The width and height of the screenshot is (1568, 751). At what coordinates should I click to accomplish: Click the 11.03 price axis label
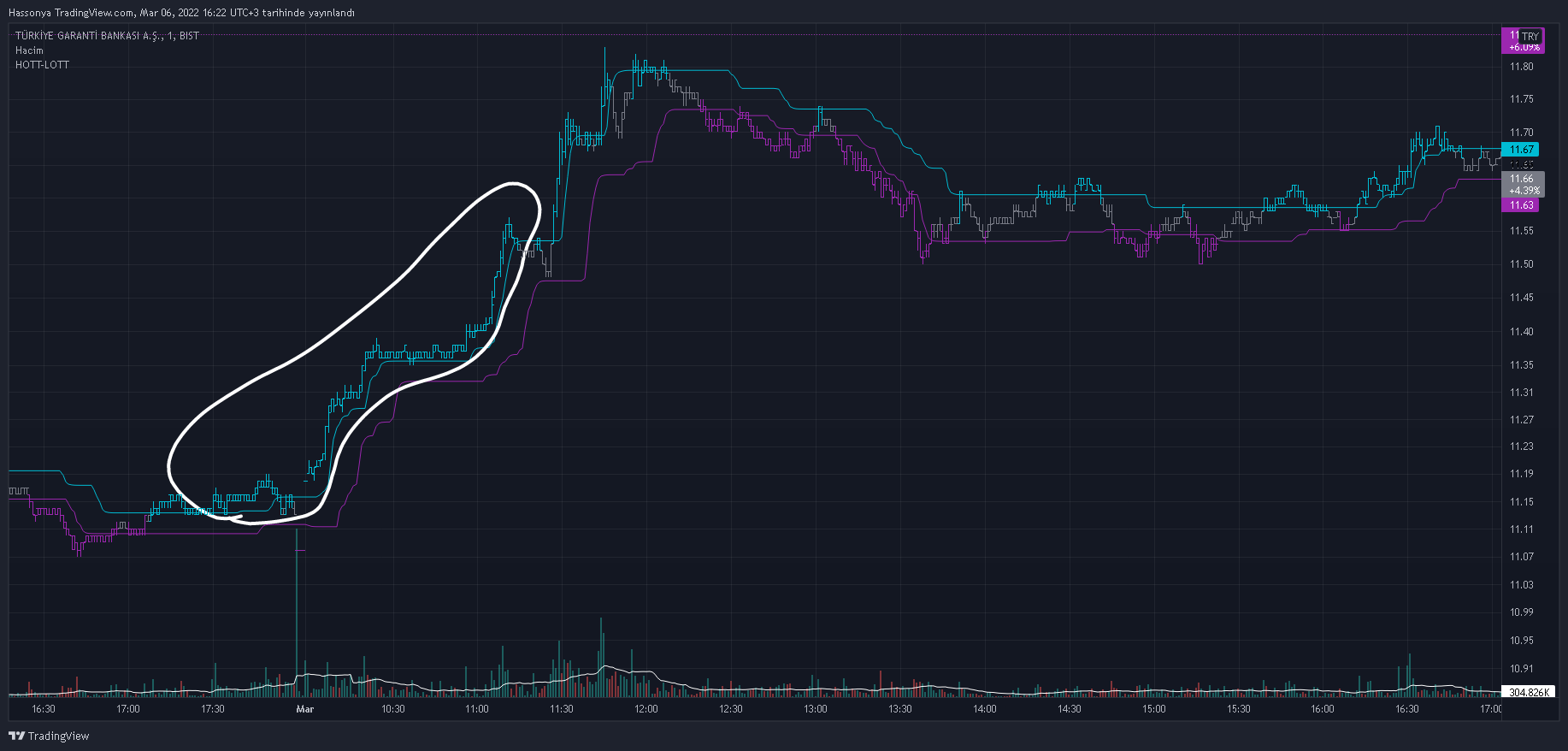(x=1521, y=585)
